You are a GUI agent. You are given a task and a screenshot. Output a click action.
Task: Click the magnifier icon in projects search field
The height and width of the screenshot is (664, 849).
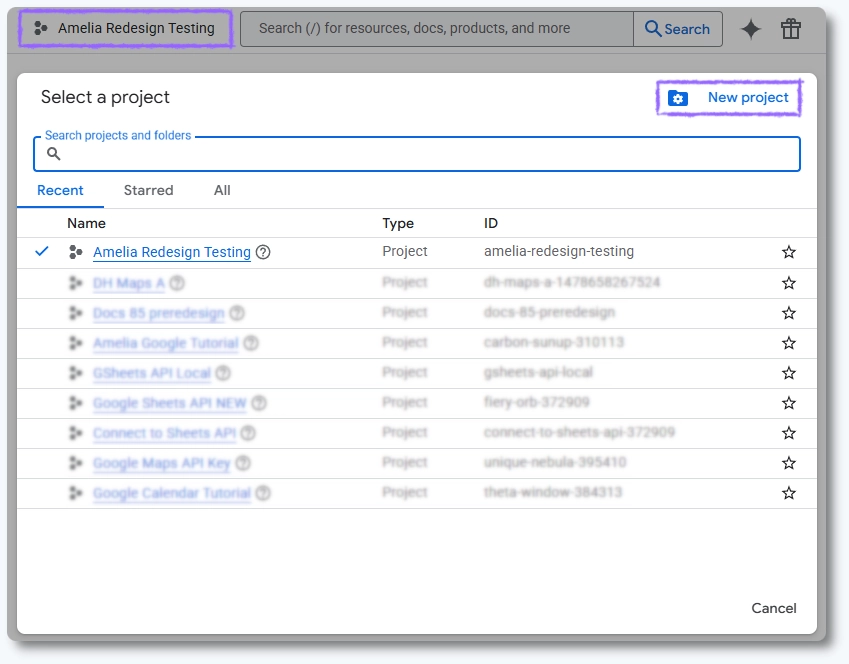click(x=54, y=154)
